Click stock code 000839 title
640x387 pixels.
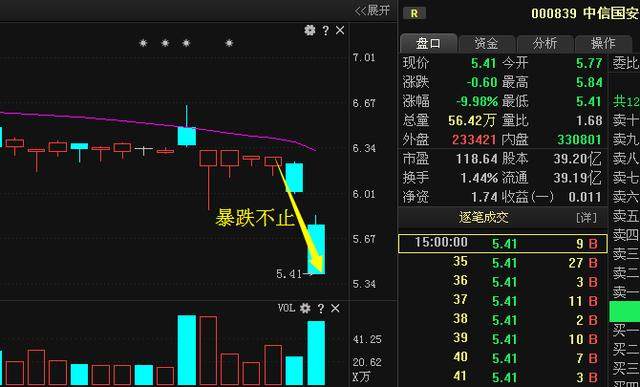coord(554,13)
